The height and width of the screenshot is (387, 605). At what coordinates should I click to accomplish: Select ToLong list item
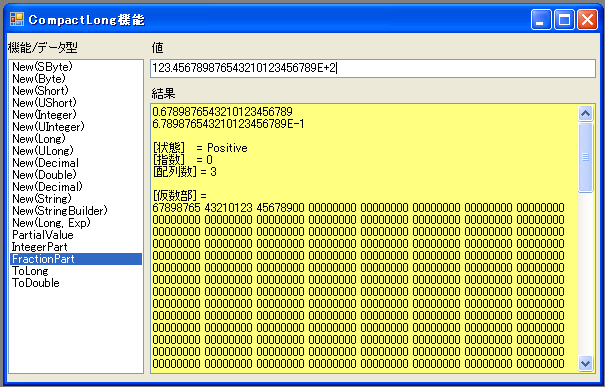pos(76,271)
